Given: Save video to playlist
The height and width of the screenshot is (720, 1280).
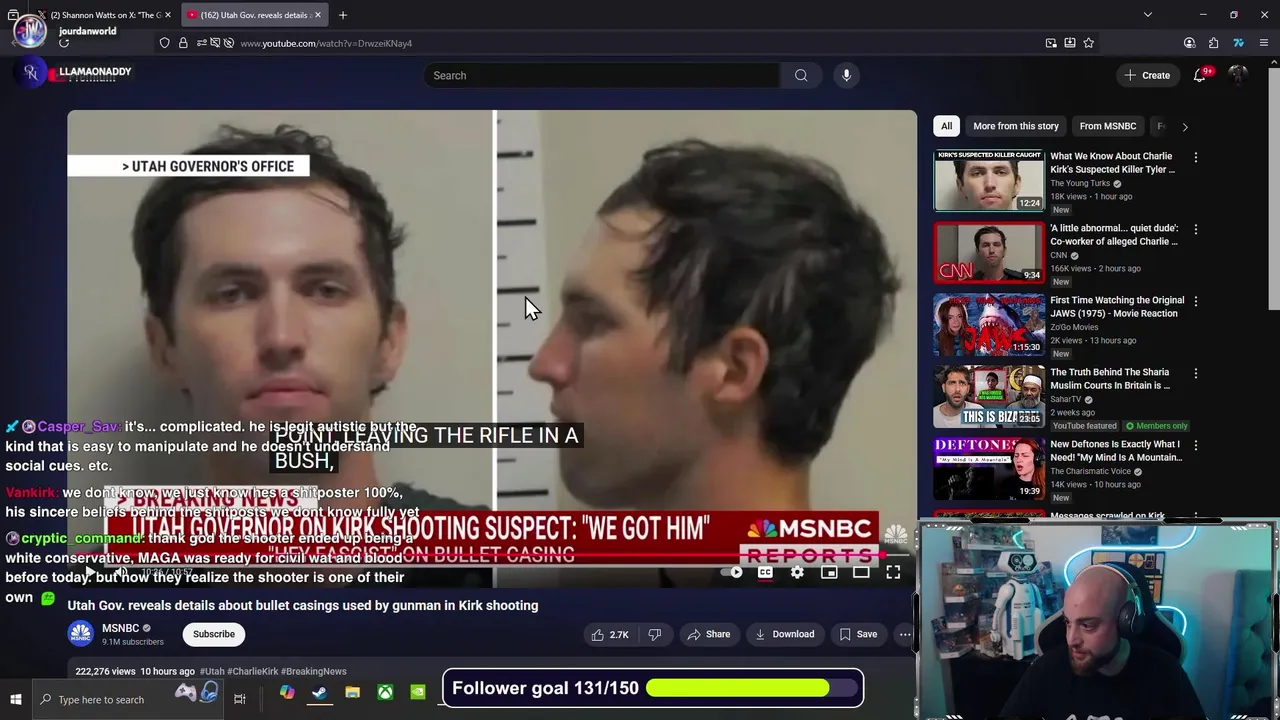Looking at the screenshot, I should coord(858,634).
